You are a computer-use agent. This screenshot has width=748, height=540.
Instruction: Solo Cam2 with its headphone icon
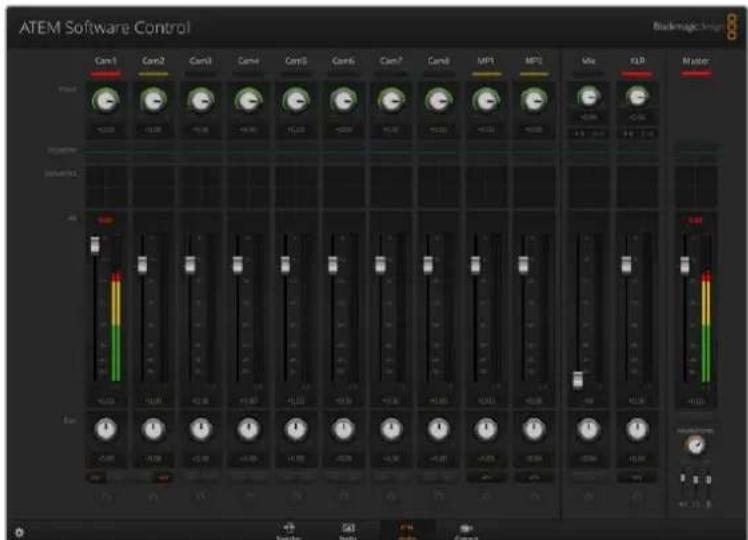(153, 497)
